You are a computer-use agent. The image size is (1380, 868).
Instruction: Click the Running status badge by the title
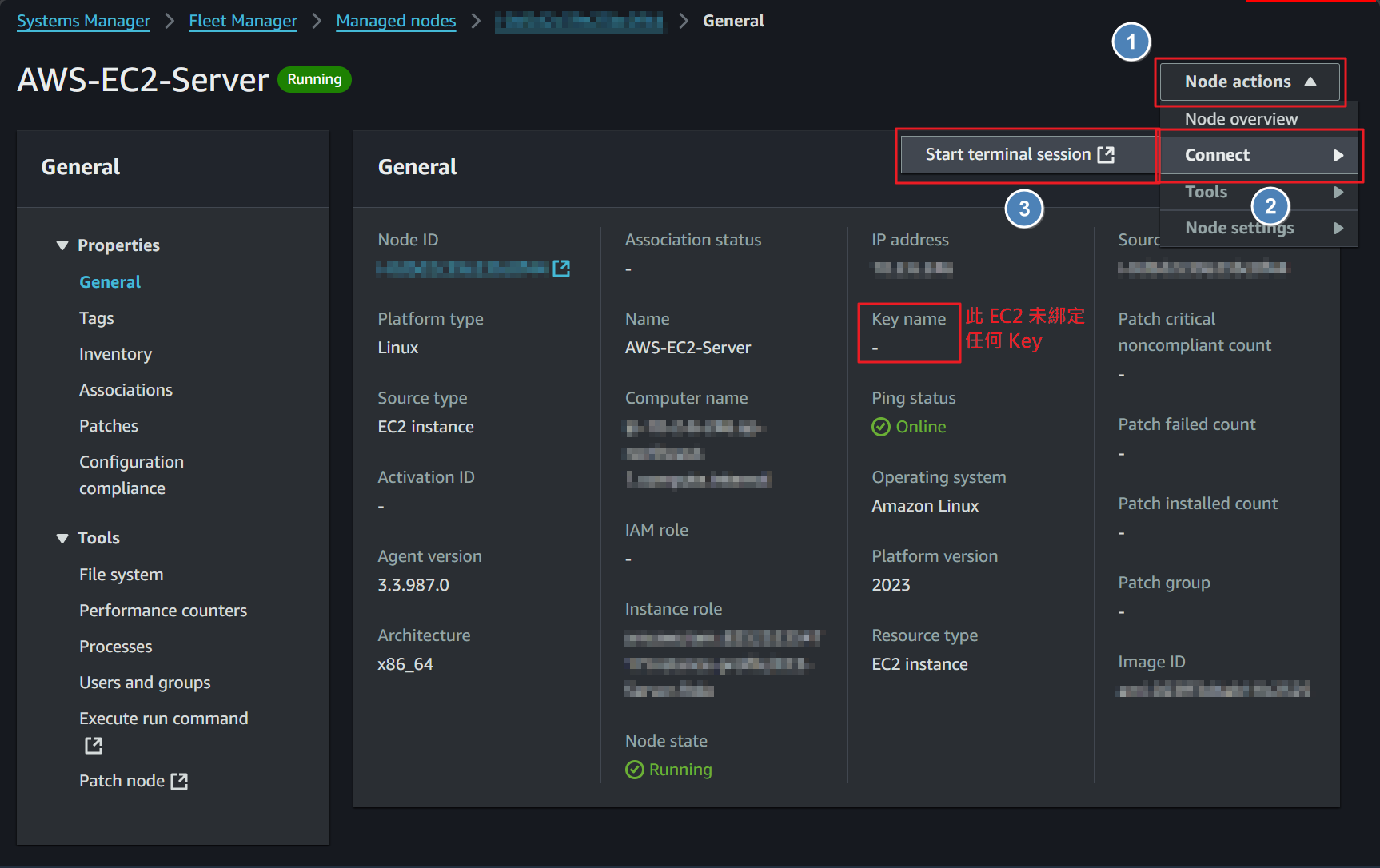314,79
